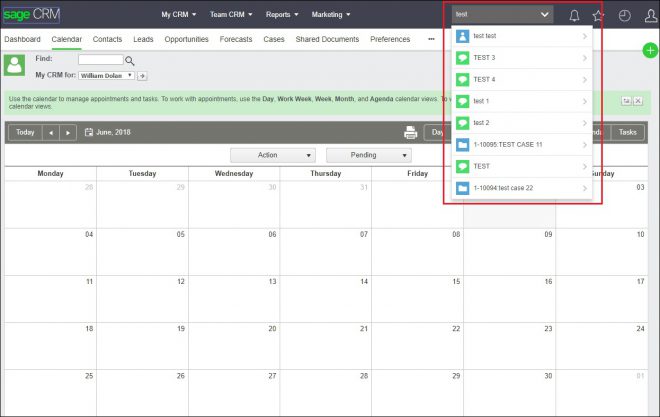Click the favorites star icon

(x=598, y=15)
